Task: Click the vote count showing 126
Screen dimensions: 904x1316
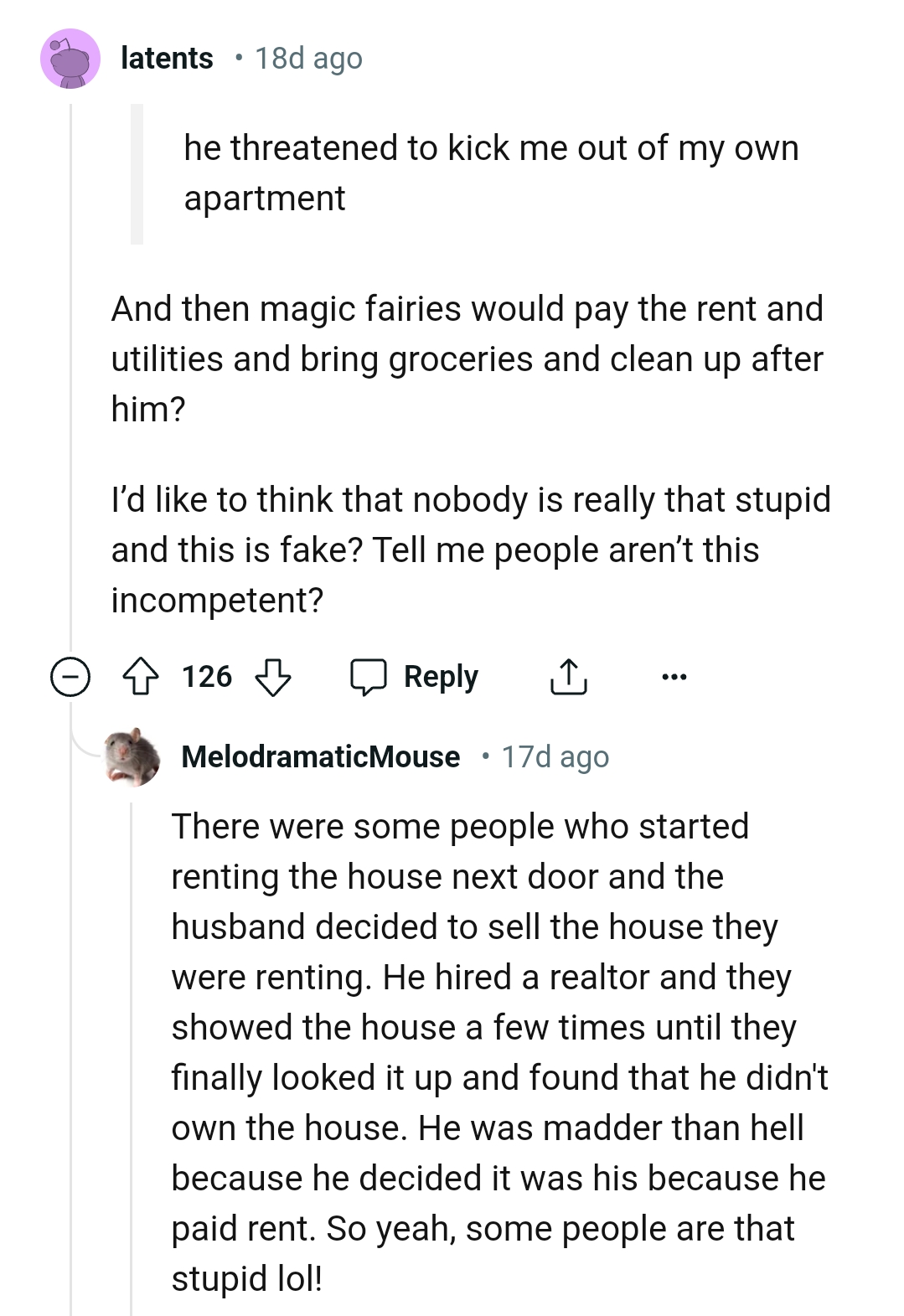Action: click(207, 676)
